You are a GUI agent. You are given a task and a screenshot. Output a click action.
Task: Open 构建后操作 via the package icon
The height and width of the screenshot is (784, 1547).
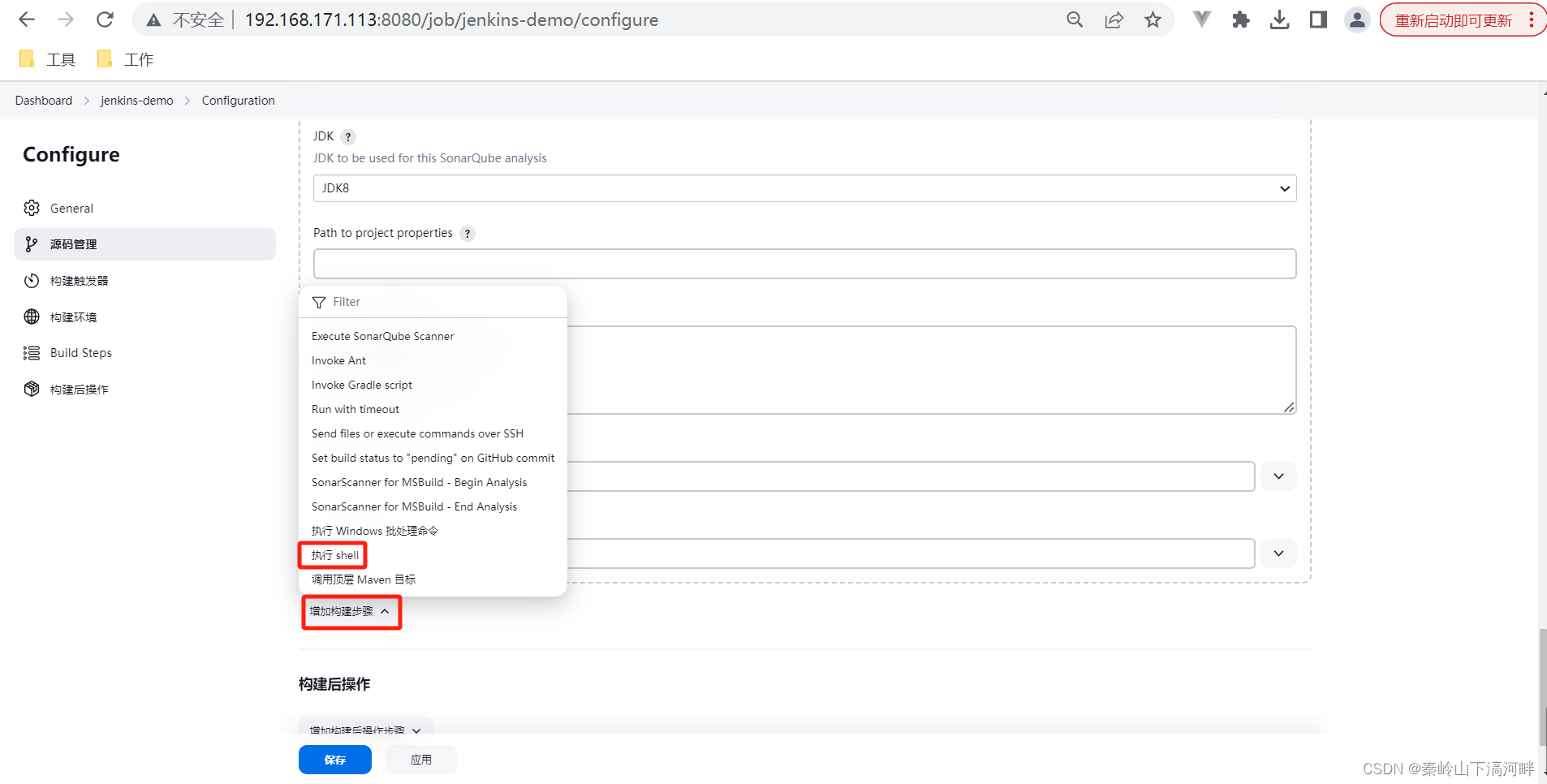click(31, 389)
